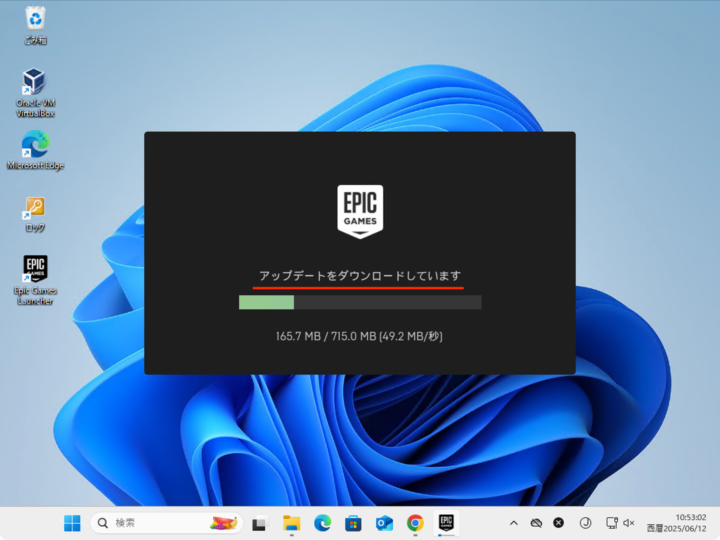Click the taskbar 検索 search box
The height and width of the screenshot is (540, 720).
point(166,523)
